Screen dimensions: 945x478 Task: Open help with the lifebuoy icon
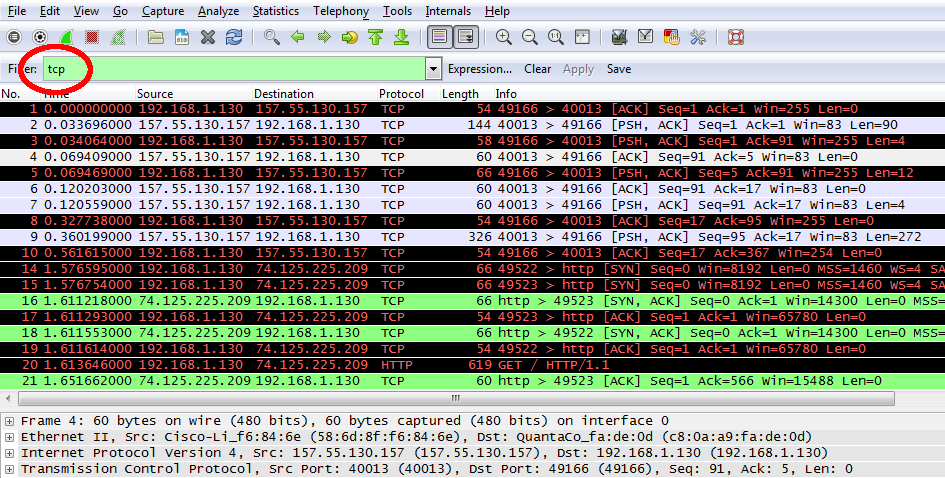pos(736,37)
